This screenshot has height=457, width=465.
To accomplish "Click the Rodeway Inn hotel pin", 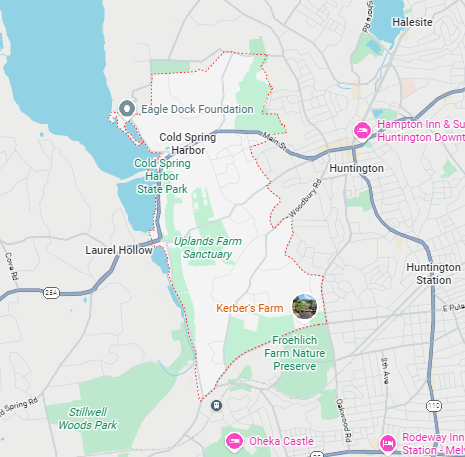I will (388, 444).
